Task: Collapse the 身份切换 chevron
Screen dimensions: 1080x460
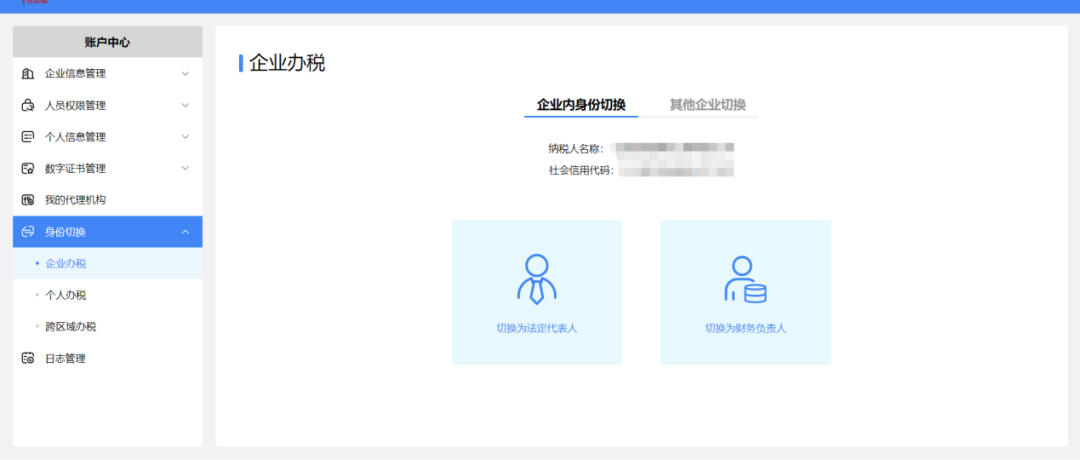Action: 185,232
